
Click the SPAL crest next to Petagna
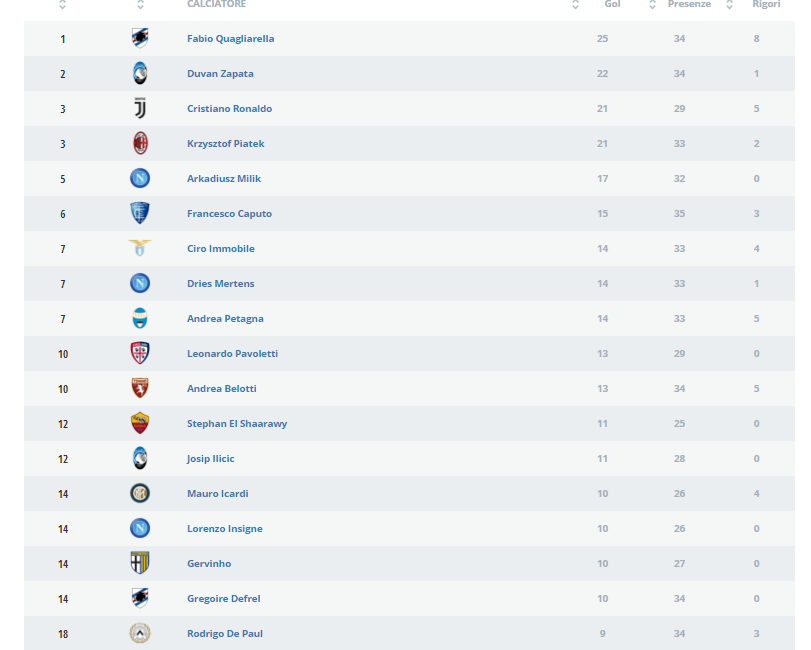(140, 318)
